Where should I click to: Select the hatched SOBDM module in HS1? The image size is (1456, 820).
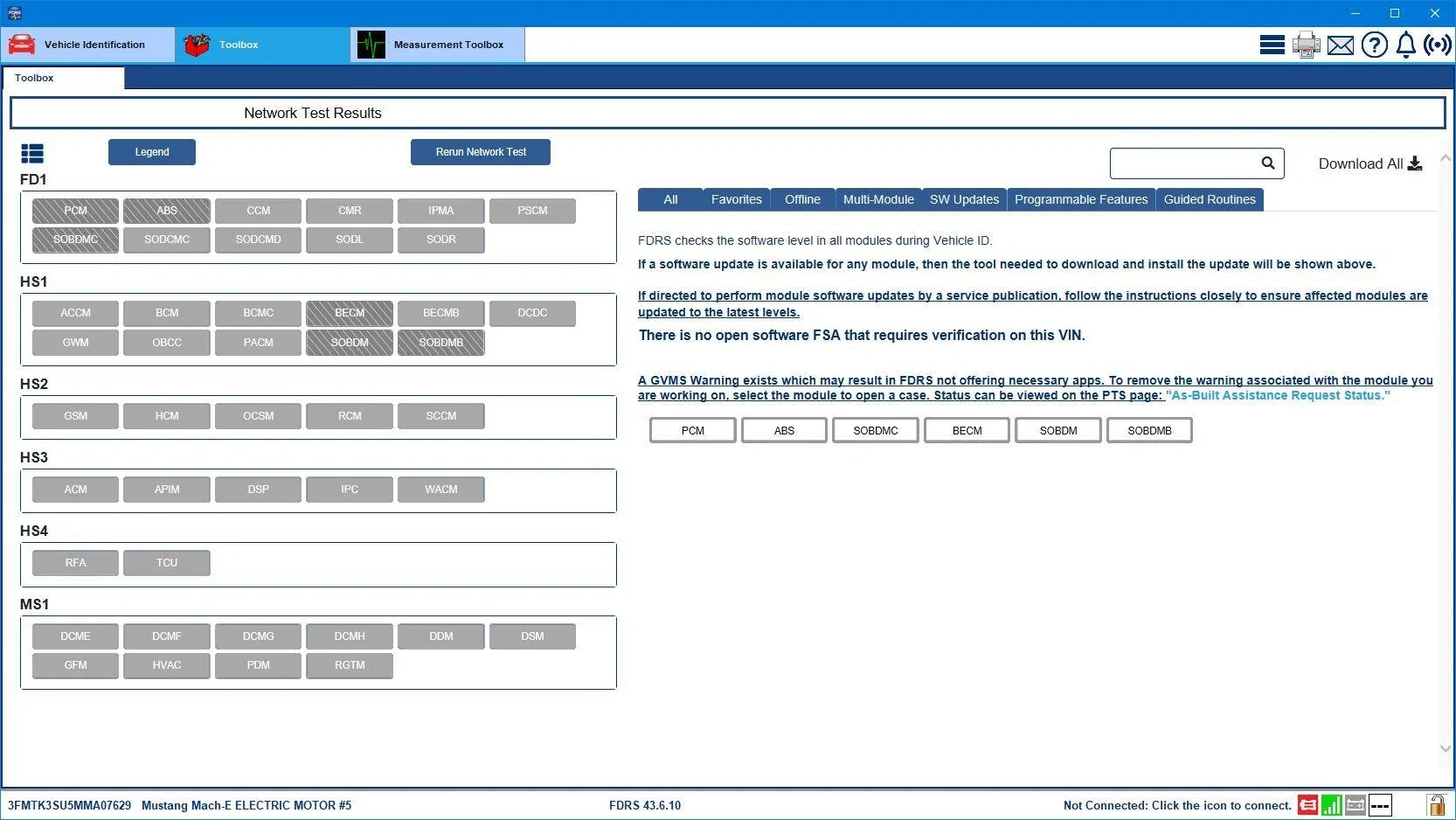pos(350,343)
